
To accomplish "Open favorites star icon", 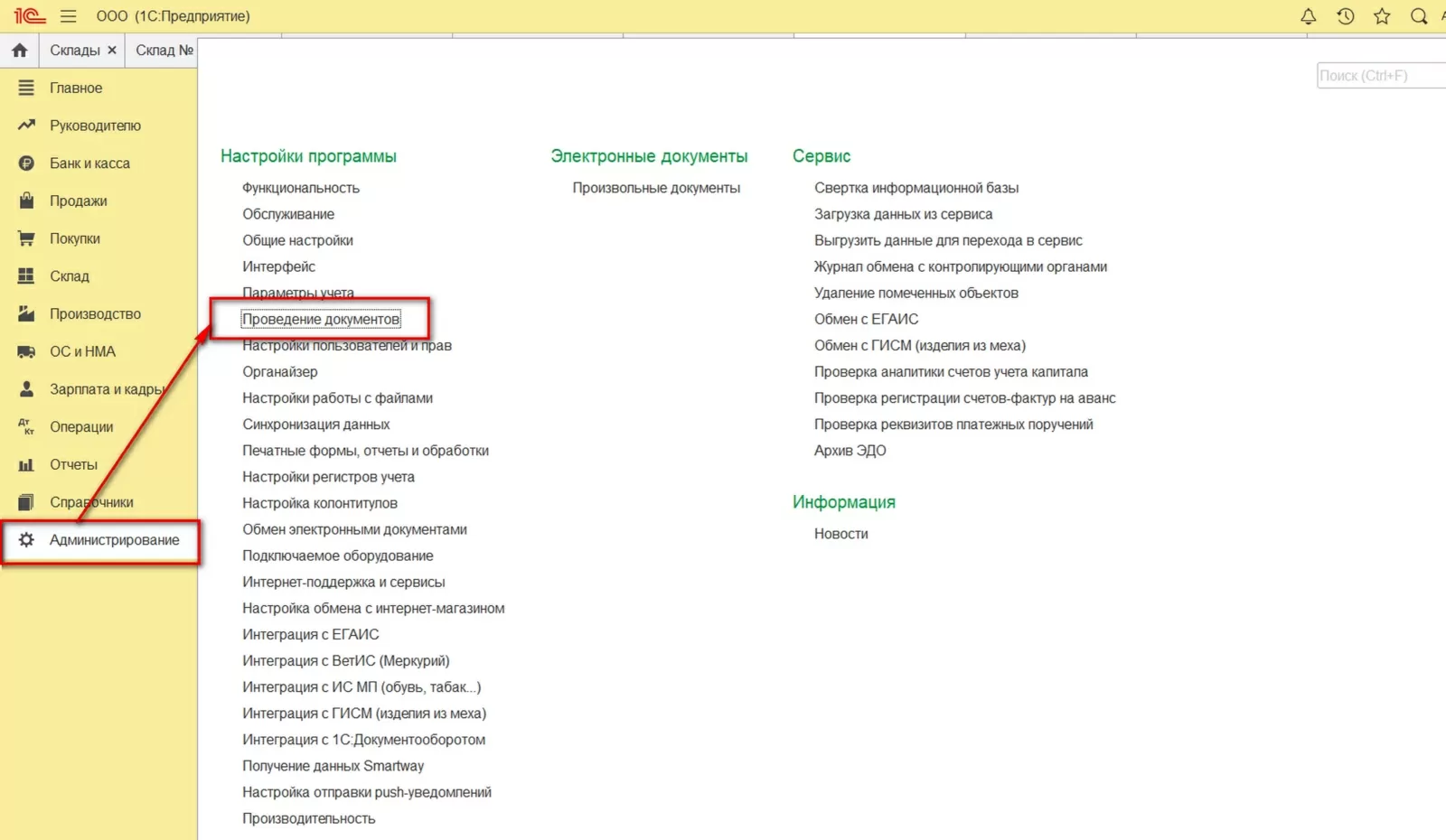I will [x=1382, y=16].
